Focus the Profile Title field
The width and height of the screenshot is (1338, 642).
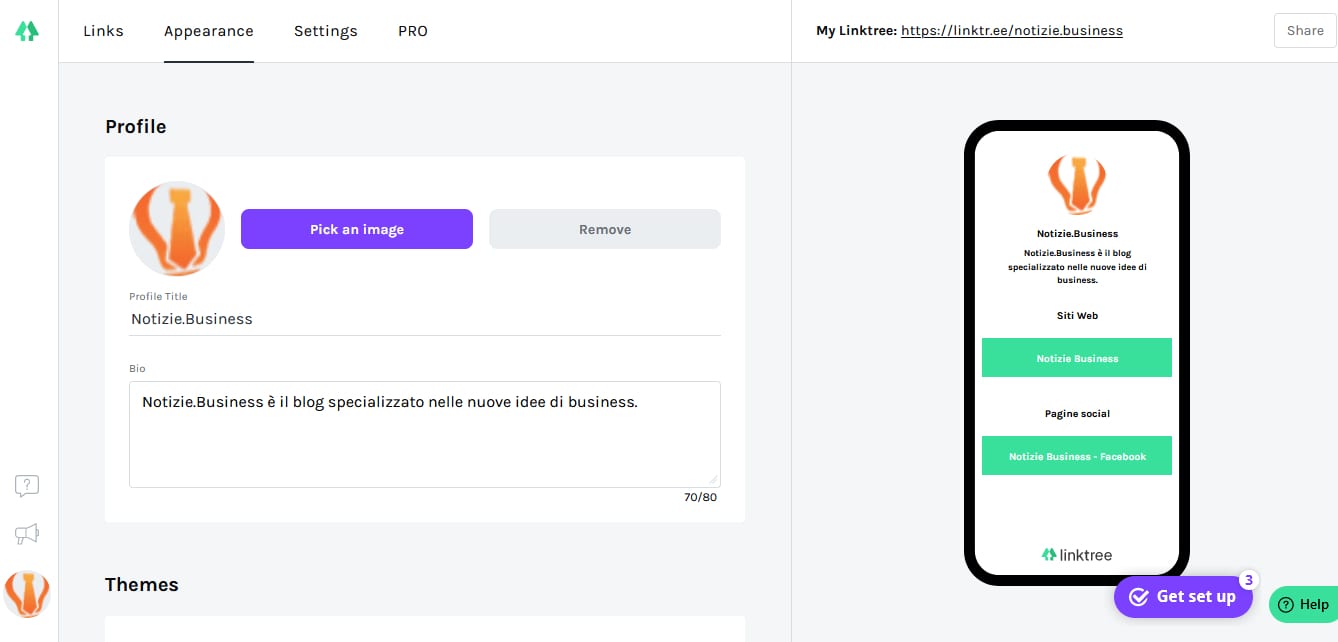pos(425,319)
